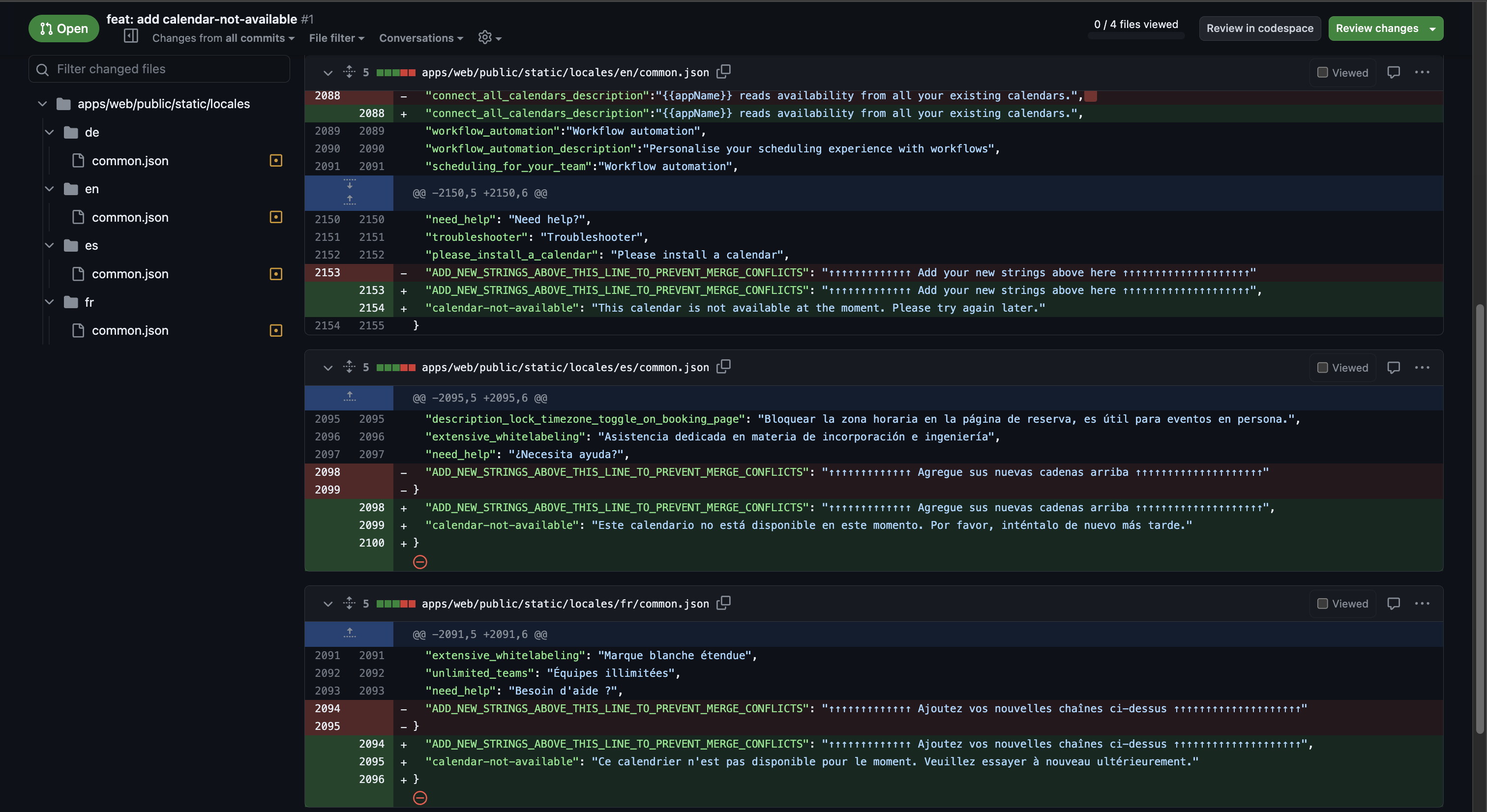Open the File filter menu

pos(336,37)
